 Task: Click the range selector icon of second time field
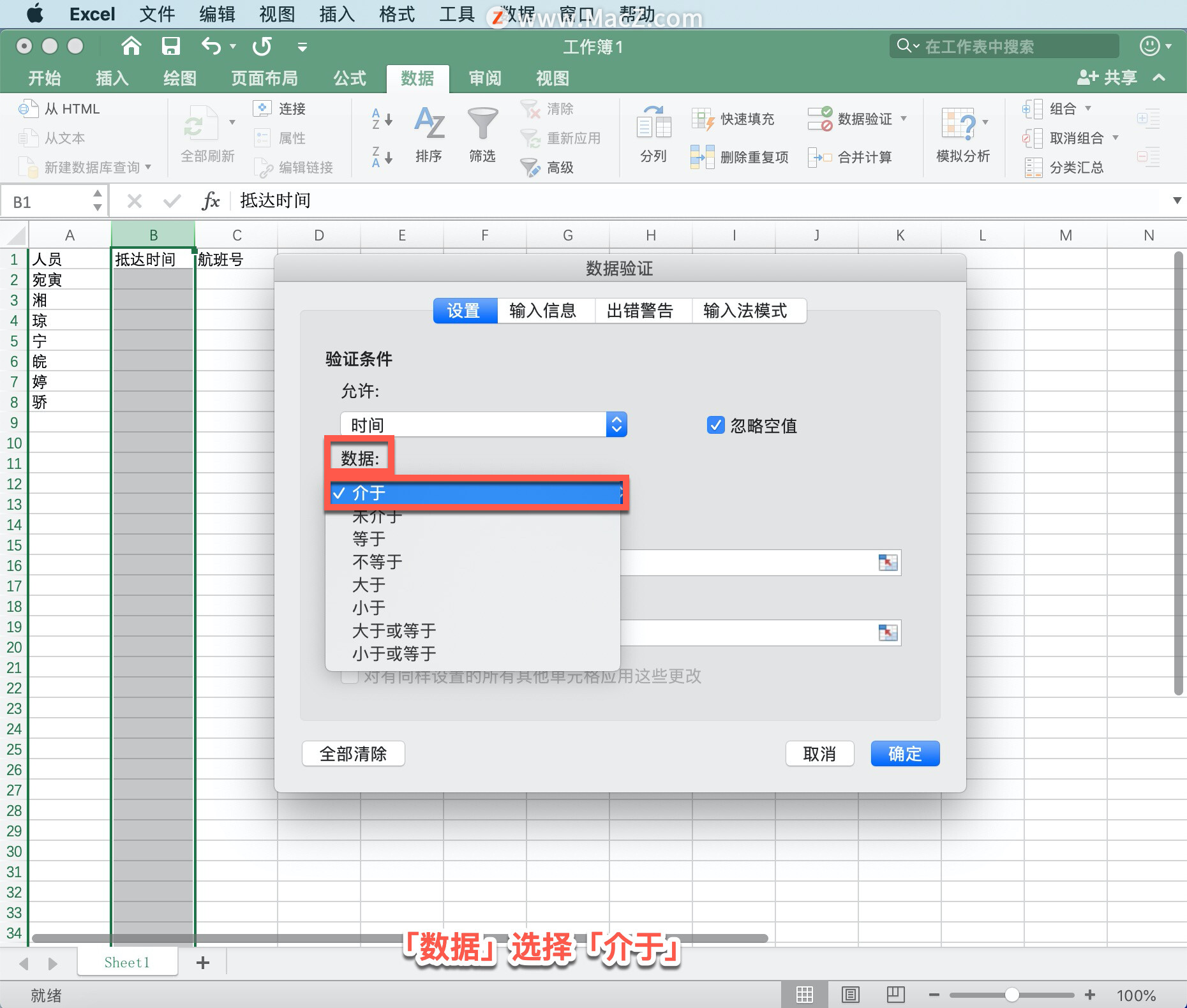click(888, 633)
